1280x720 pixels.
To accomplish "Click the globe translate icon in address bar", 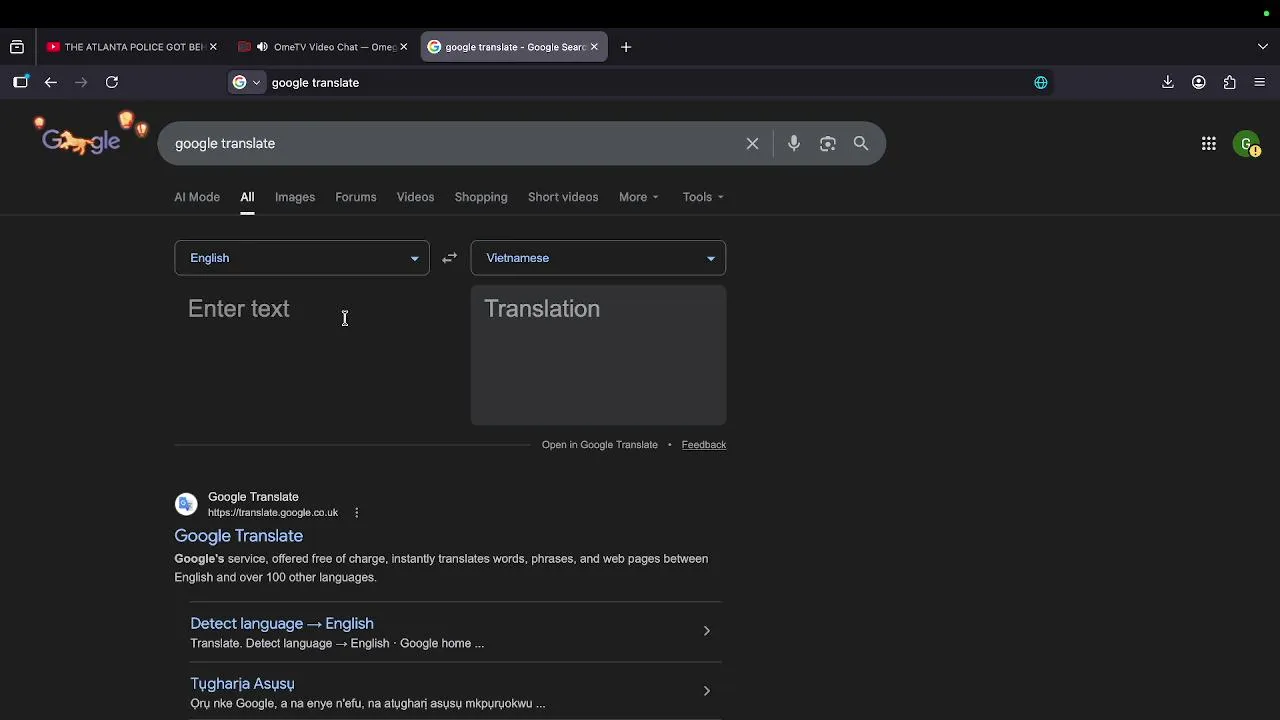I will click(1041, 83).
